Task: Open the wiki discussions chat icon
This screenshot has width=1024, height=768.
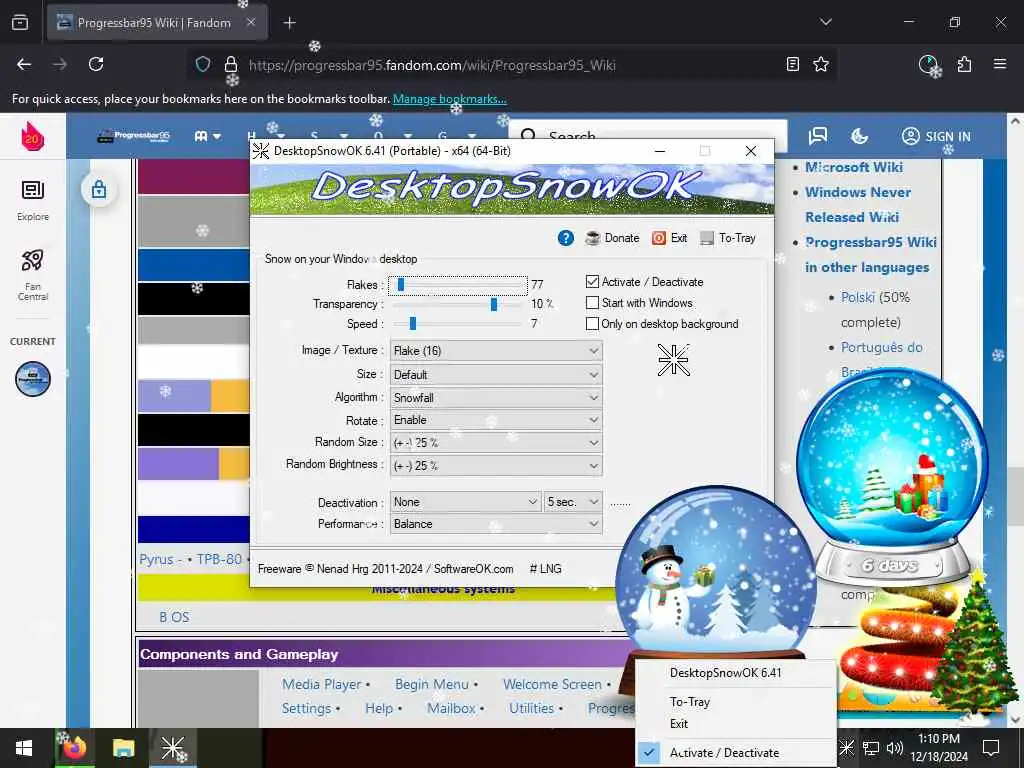Action: (x=818, y=136)
